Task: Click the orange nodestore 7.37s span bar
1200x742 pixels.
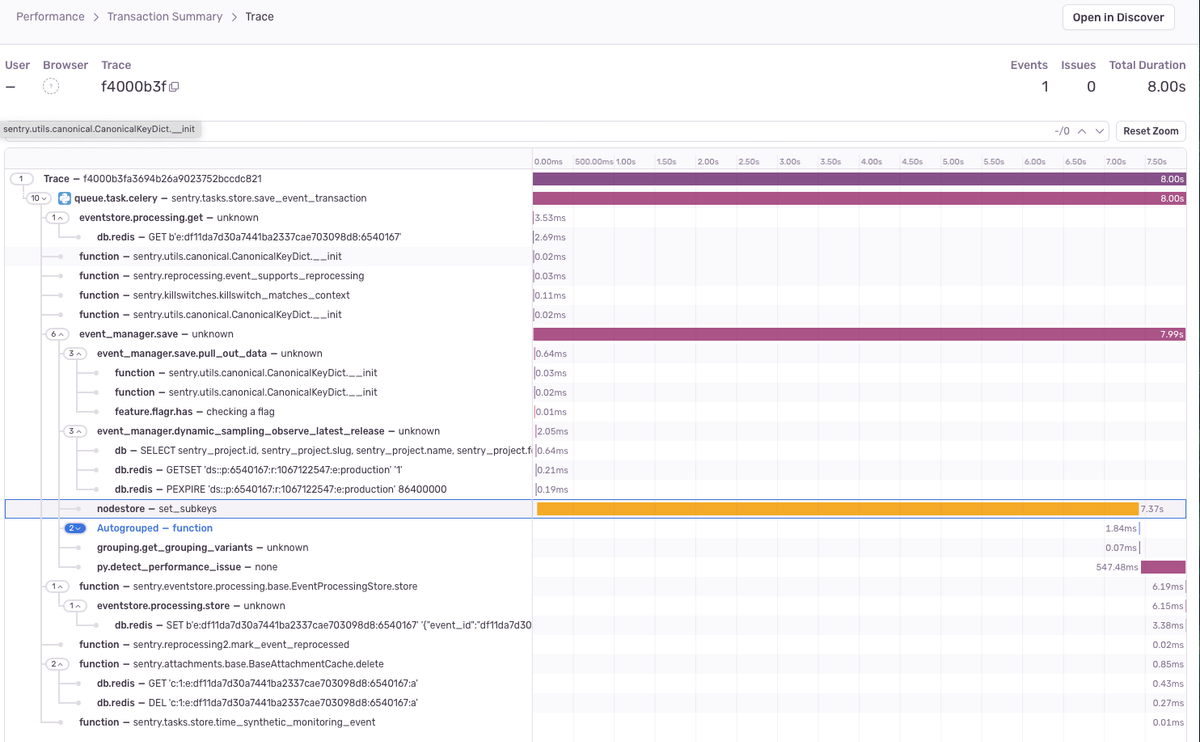Action: [x=838, y=509]
